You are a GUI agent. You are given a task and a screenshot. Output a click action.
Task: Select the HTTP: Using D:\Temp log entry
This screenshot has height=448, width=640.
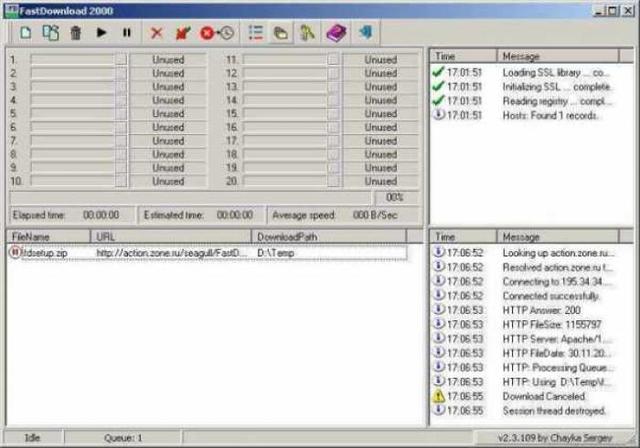tap(524, 382)
